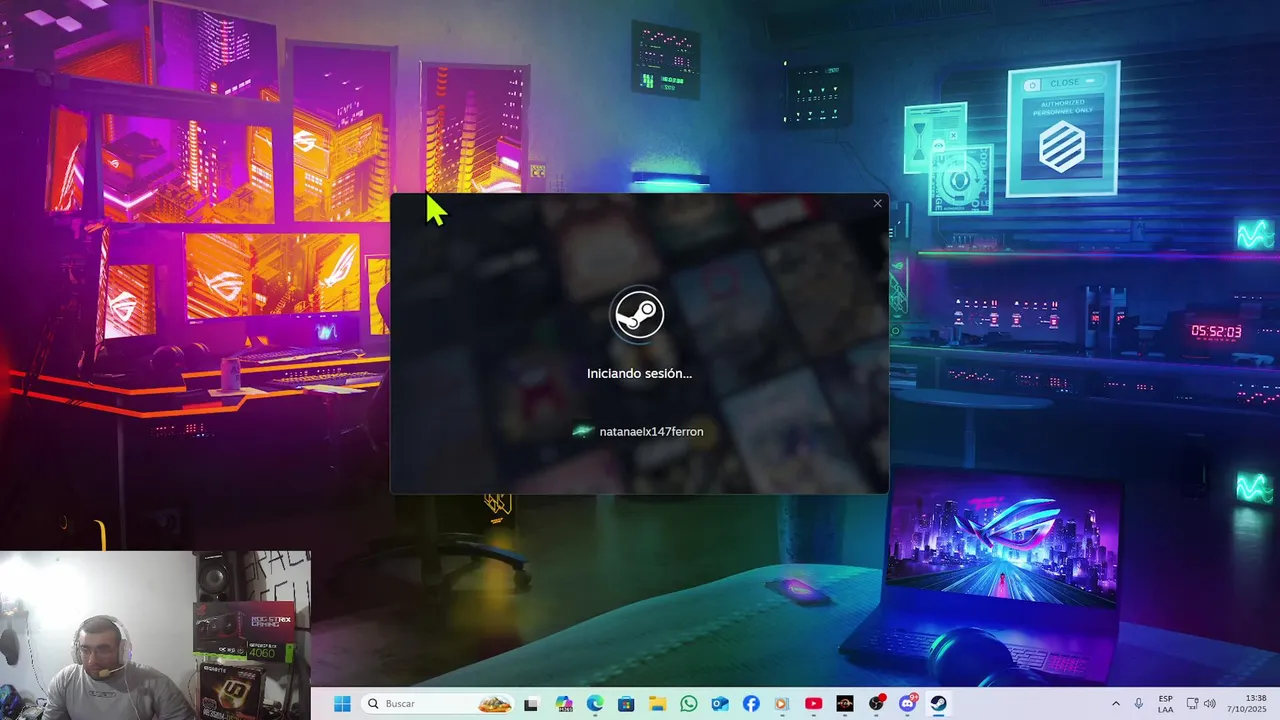Click the Buscar taskbar search box
1280x720 pixels.
tap(438, 704)
